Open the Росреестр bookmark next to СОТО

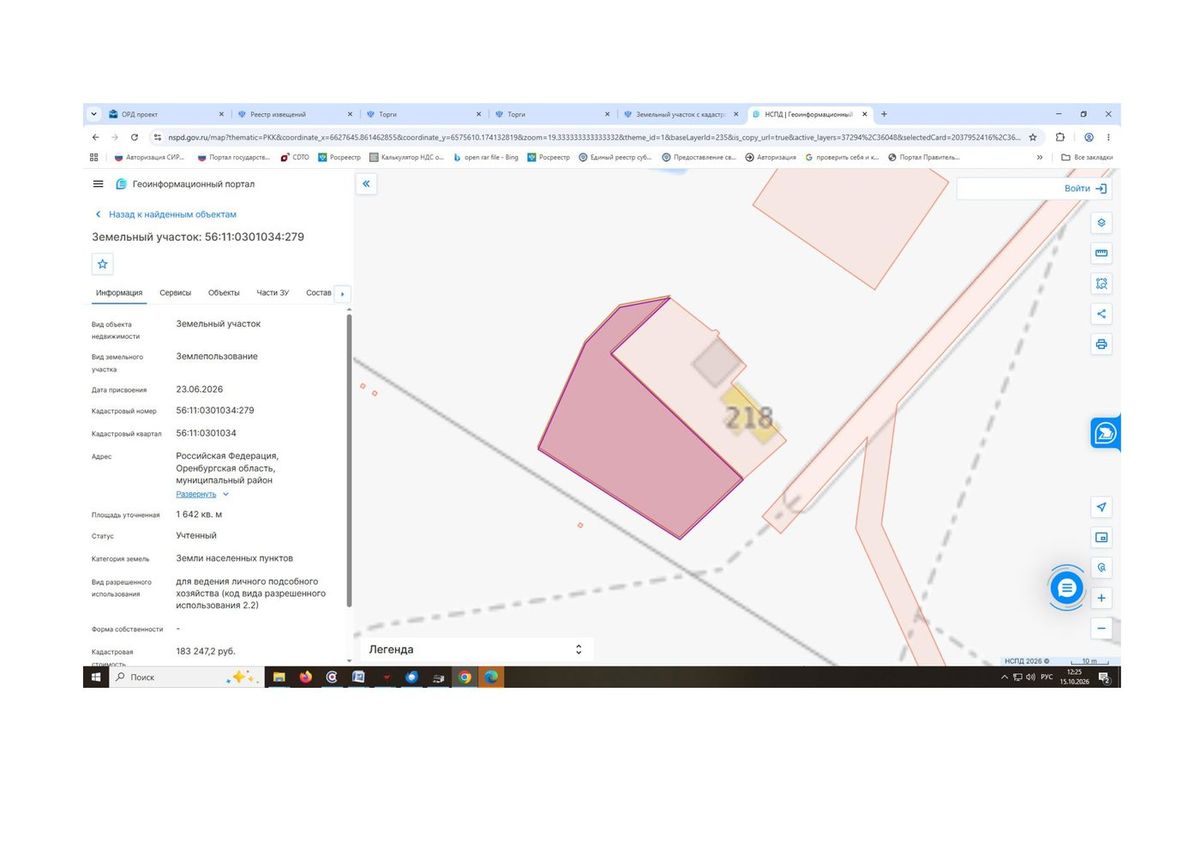[x=339, y=157]
